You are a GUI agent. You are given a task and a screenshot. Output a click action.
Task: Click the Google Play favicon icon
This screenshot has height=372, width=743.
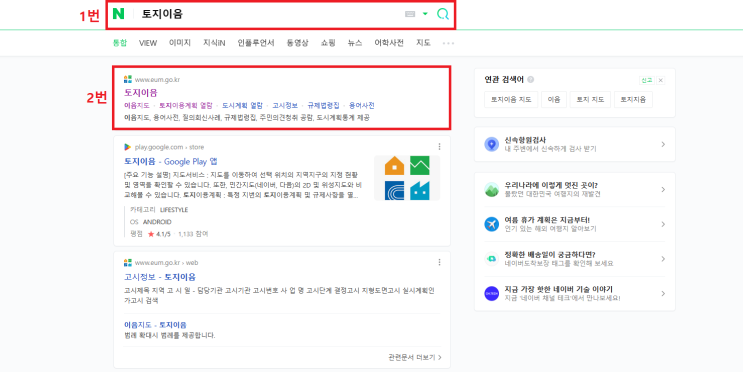point(128,147)
